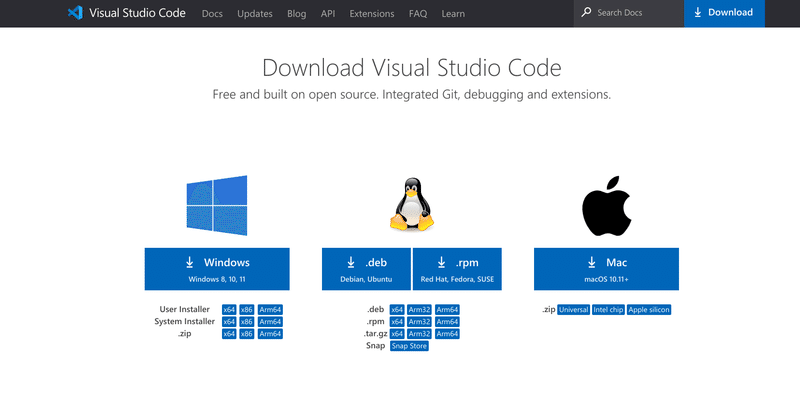The width and height of the screenshot is (800, 400).
Task: Select Linux .rpm Arm32 link
Action: pos(419,322)
